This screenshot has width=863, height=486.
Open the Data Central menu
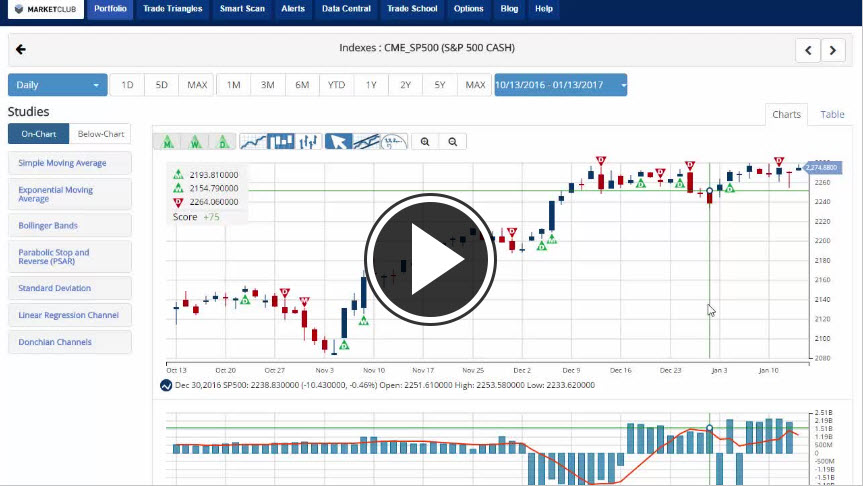tap(346, 9)
